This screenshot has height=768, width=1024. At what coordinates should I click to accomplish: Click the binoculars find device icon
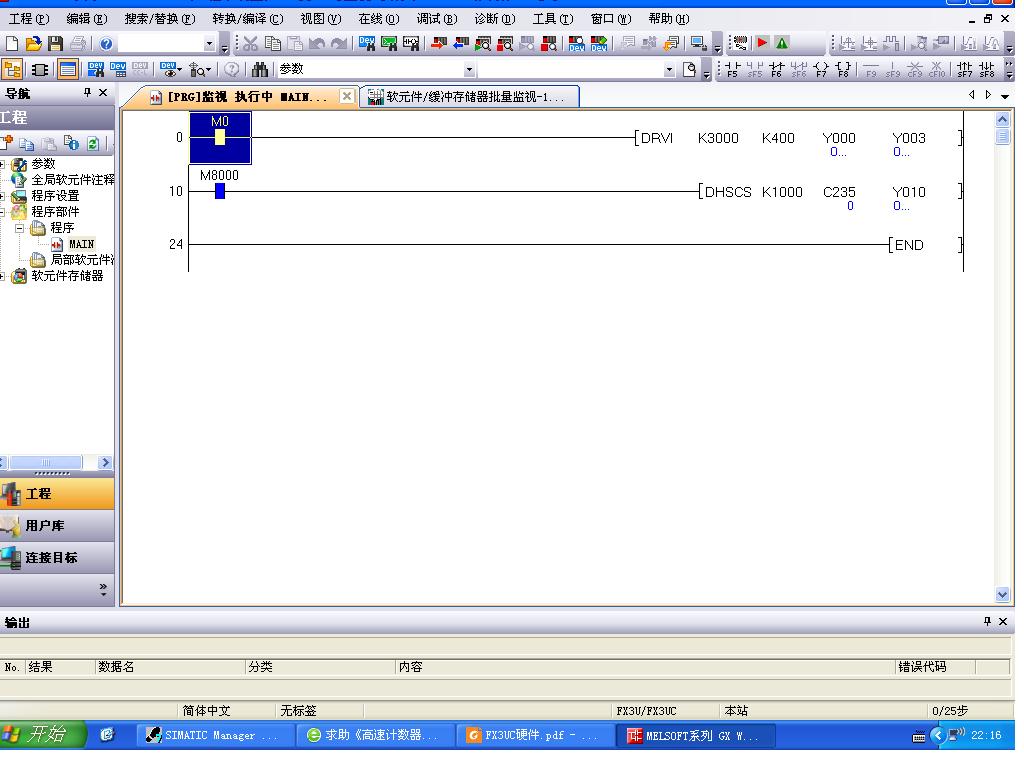tap(260, 70)
